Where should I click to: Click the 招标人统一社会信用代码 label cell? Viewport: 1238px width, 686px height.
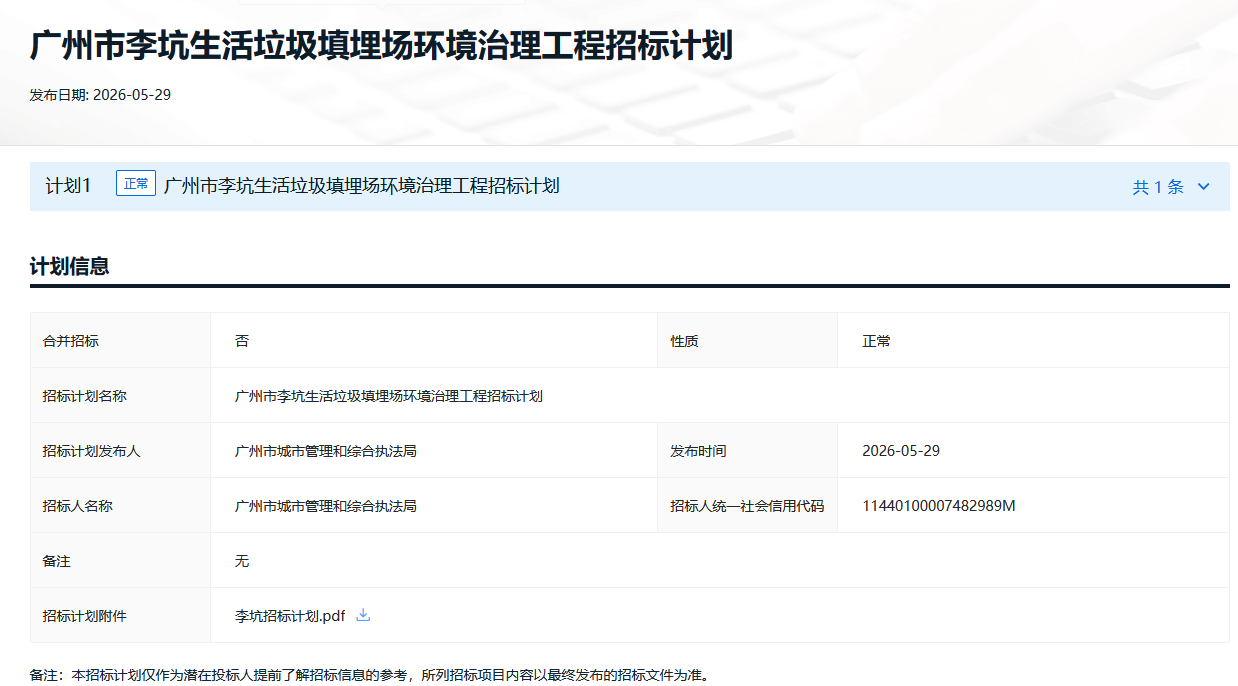click(x=747, y=506)
